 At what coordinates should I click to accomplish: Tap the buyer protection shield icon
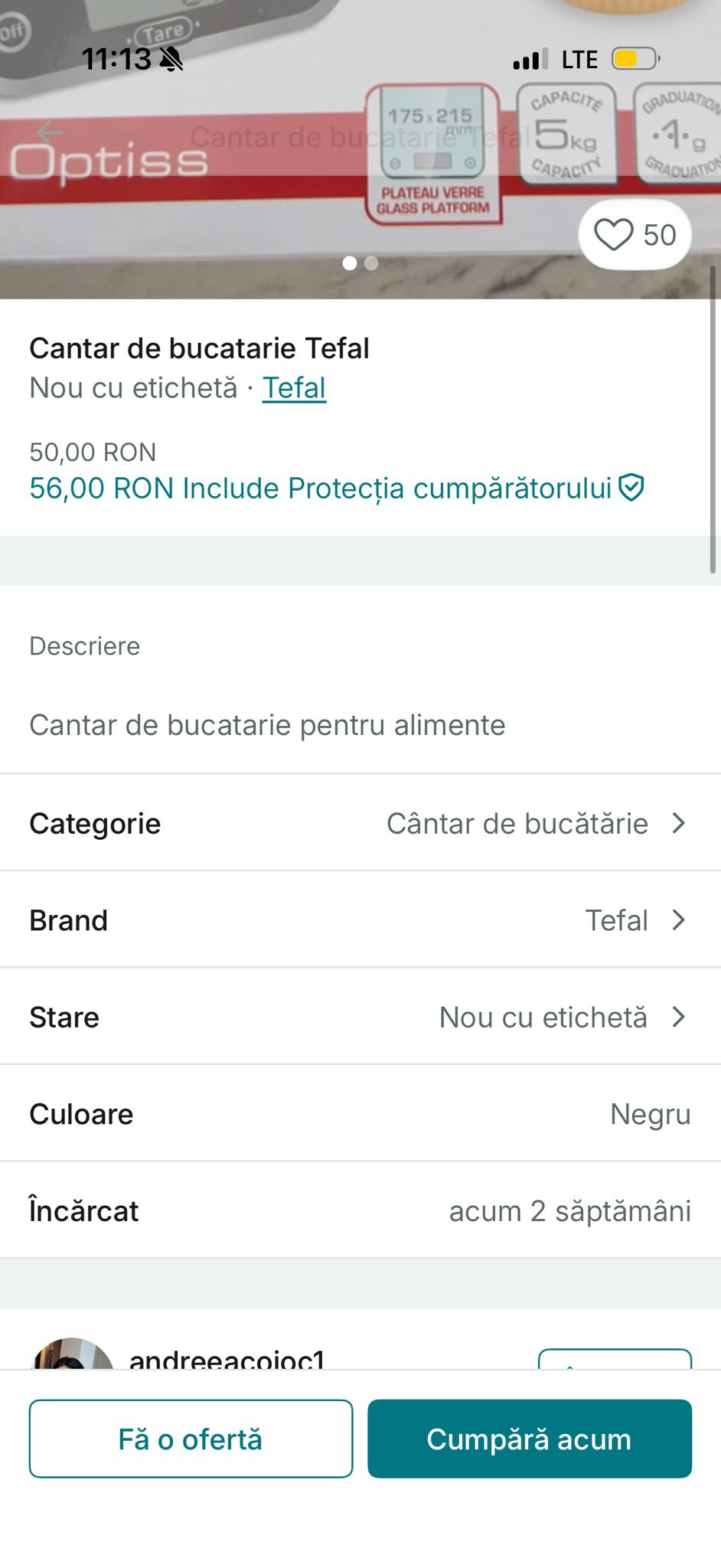[x=631, y=488]
